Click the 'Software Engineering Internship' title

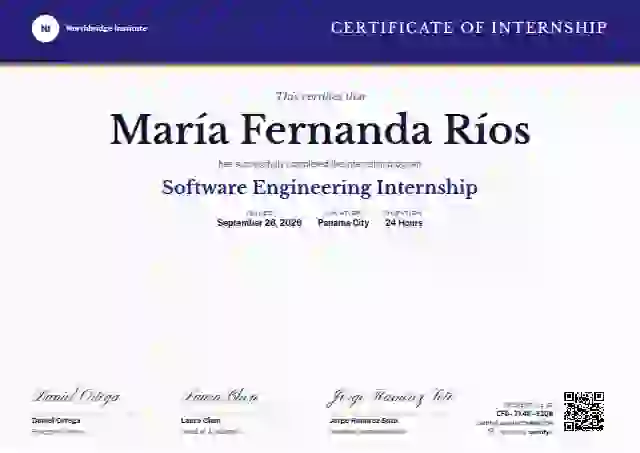tap(320, 188)
